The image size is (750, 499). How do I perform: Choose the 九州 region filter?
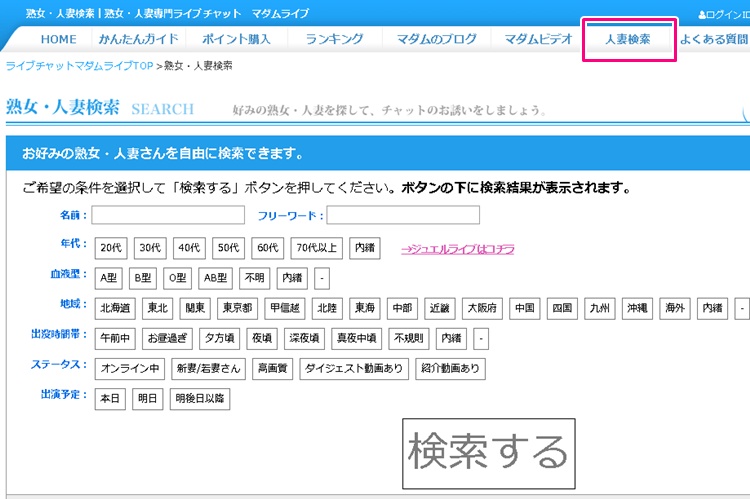click(600, 308)
